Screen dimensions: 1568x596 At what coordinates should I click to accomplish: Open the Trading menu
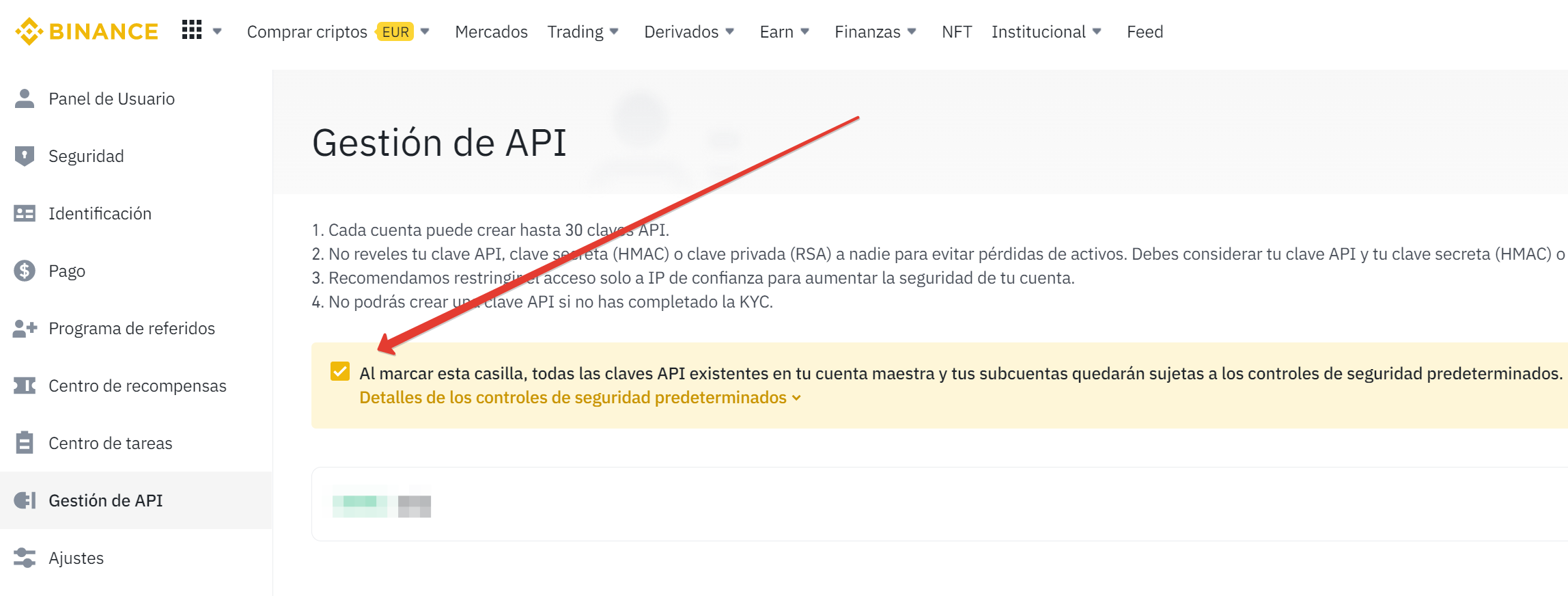(575, 31)
